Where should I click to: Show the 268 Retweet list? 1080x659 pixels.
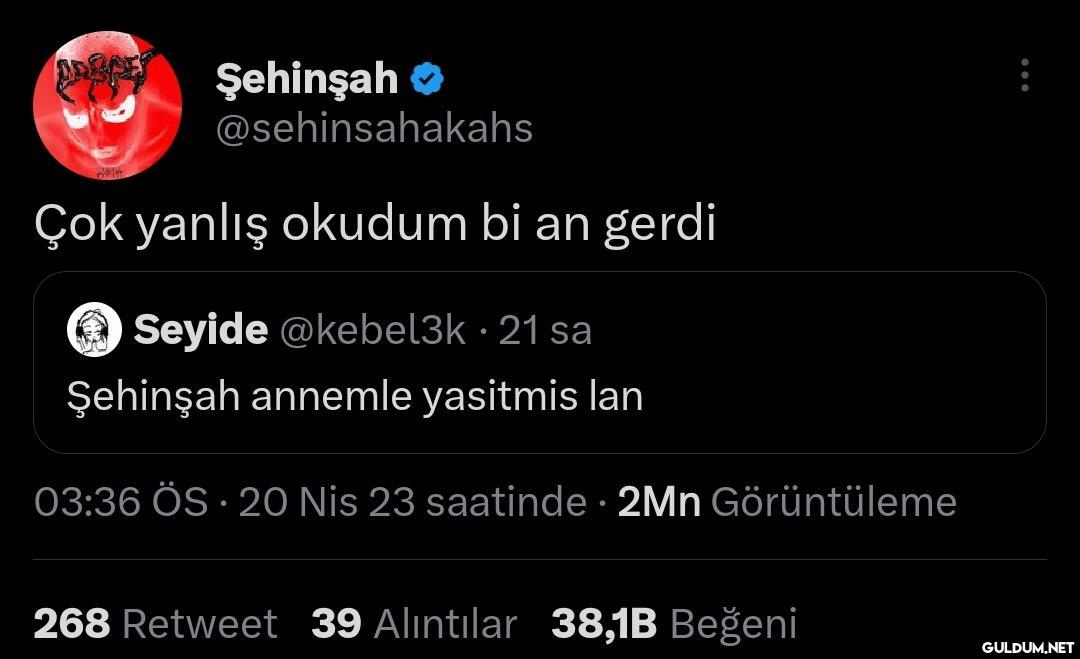[x=155, y=624]
